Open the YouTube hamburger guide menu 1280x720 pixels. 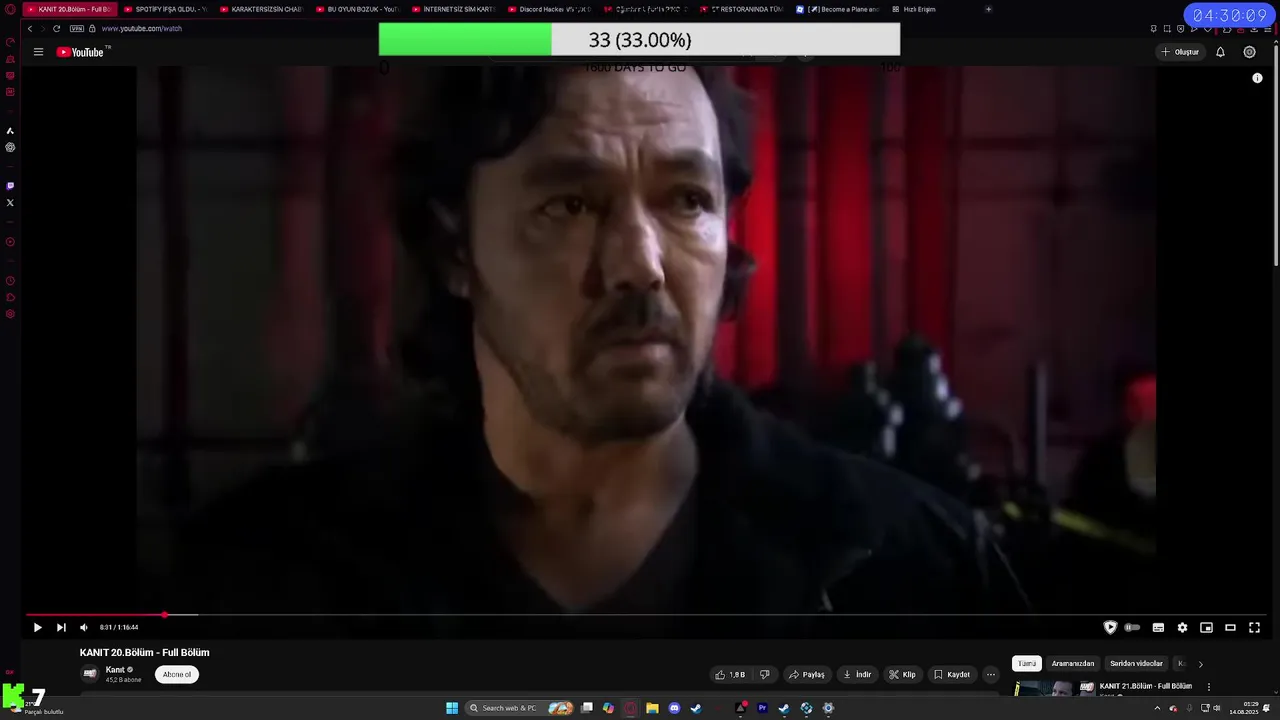click(38, 52)
